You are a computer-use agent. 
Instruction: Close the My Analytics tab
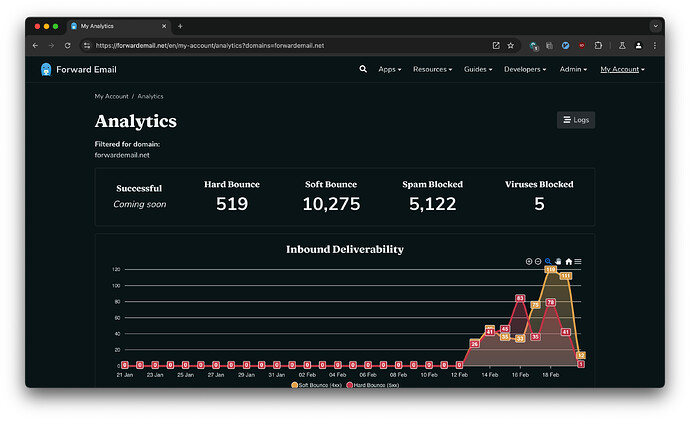164,26
